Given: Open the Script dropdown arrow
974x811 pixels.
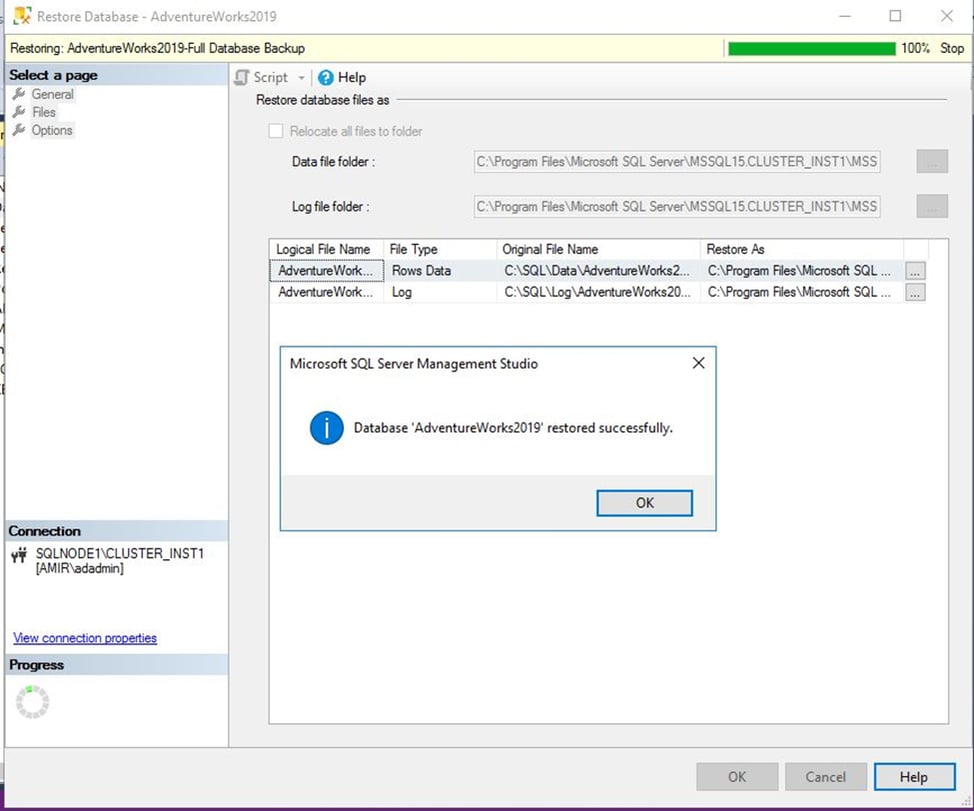Looking at the screenshot, I should 302,77.
